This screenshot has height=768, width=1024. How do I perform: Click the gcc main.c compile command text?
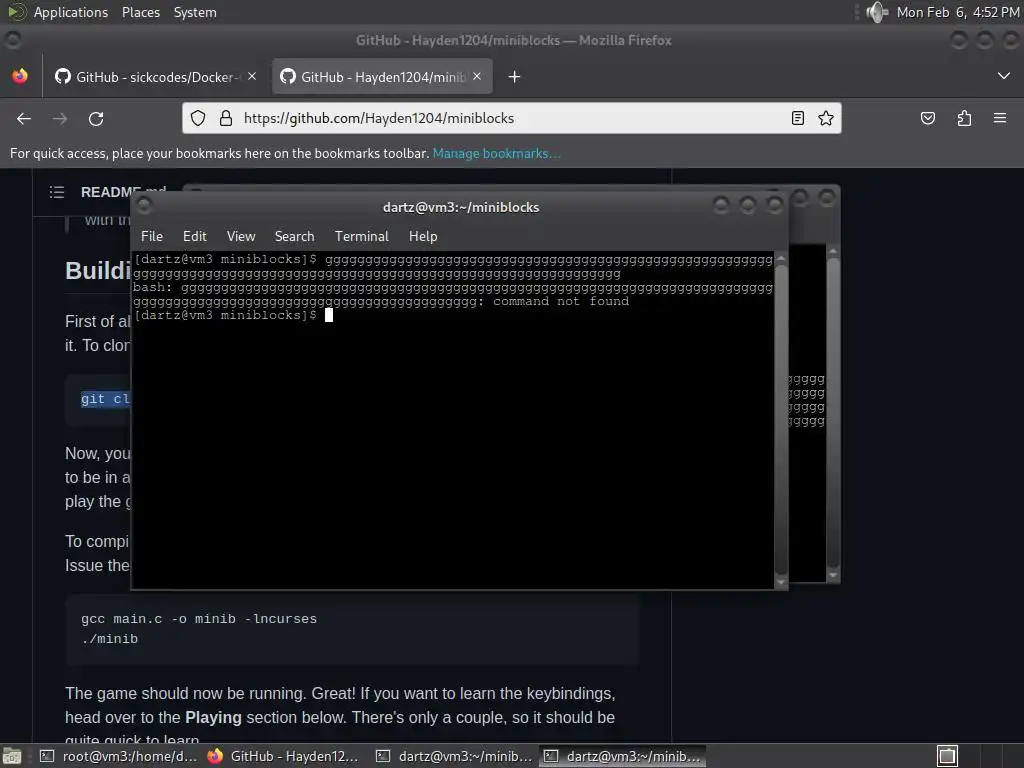click(199, 618)
